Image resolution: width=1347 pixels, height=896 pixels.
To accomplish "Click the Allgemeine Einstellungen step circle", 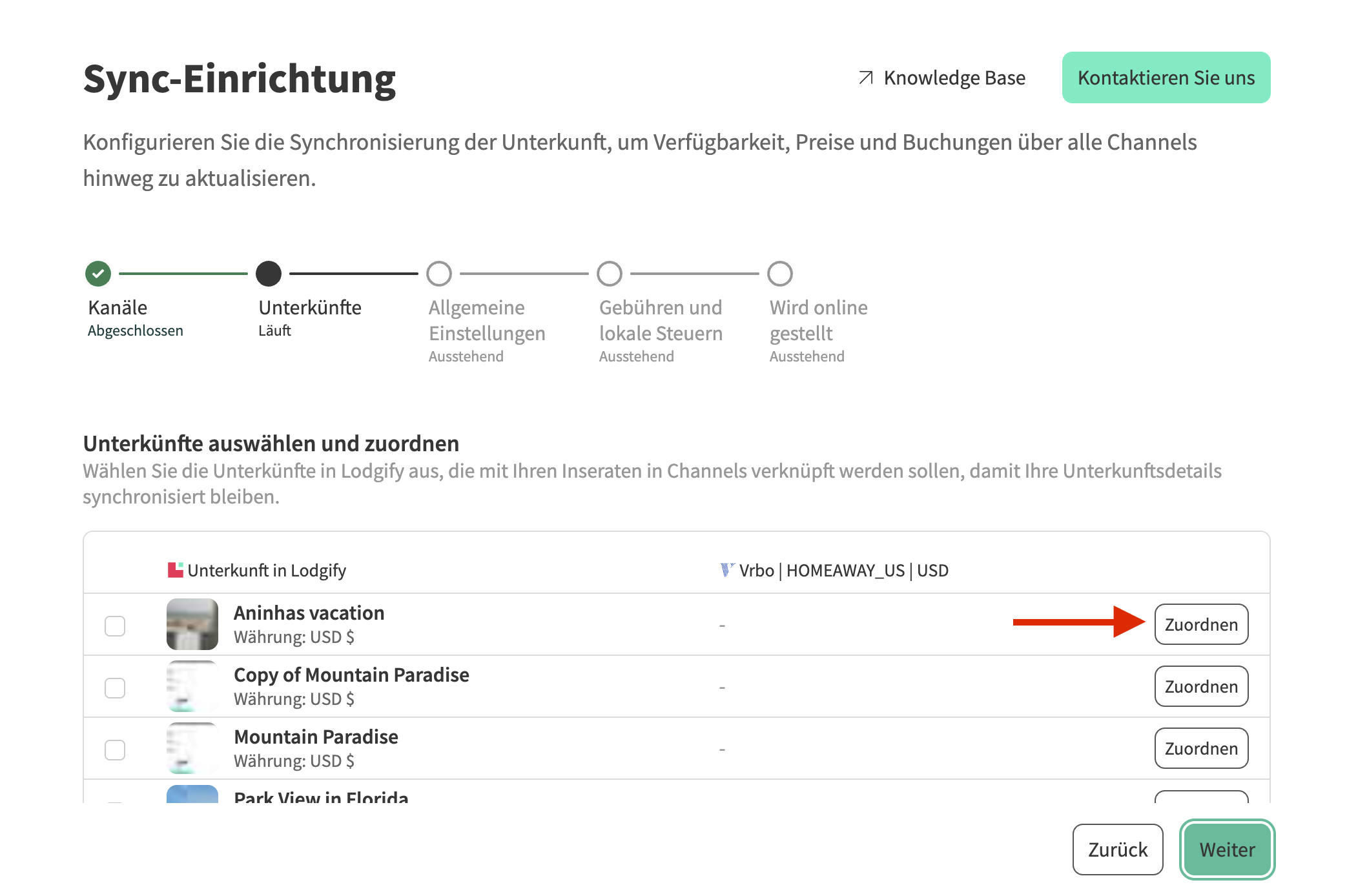I will tap(439, 274).
